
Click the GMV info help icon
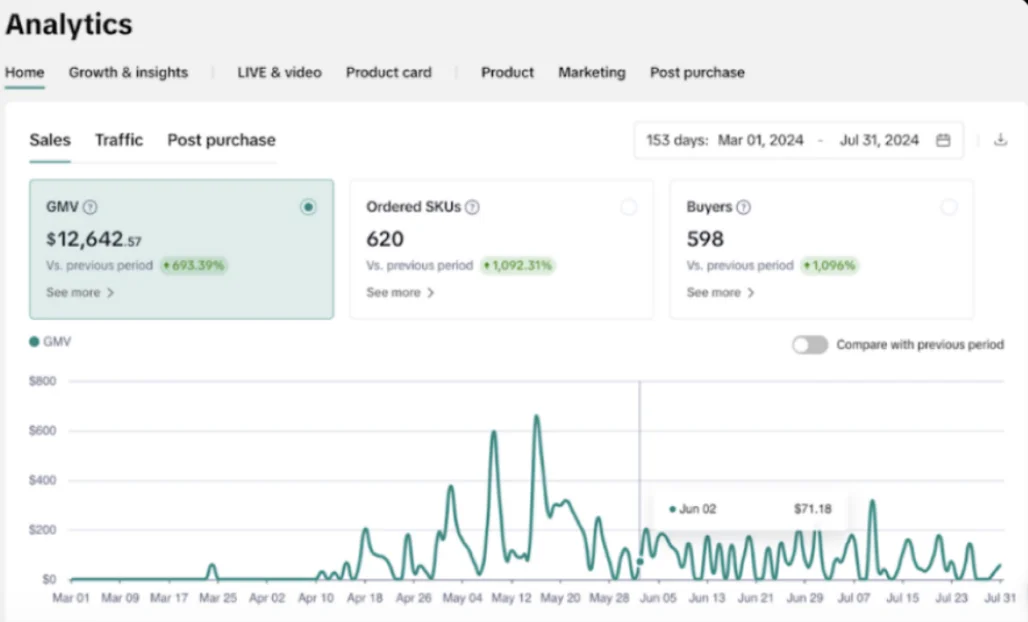point(90,207)
